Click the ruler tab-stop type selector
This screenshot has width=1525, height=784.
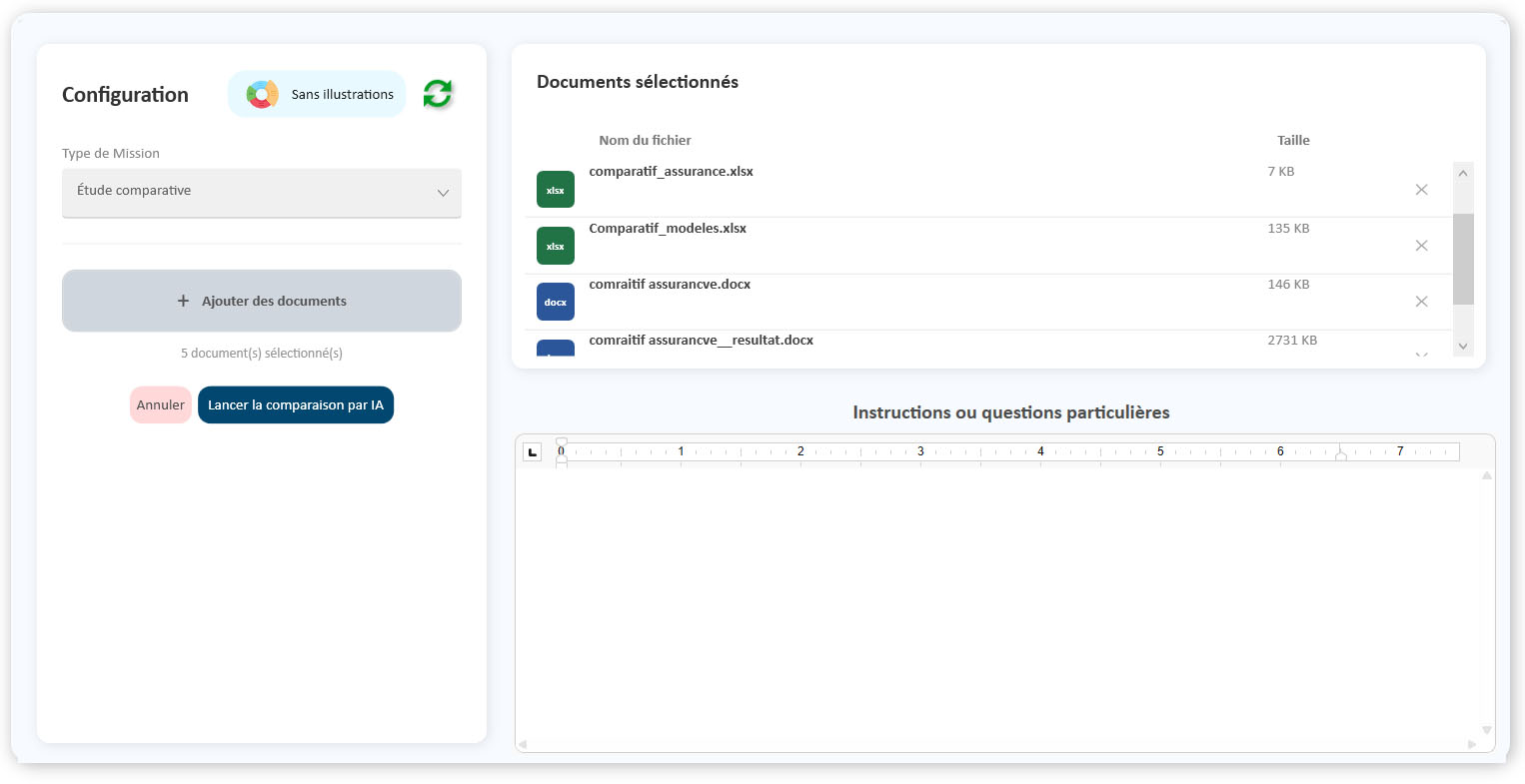tap(533, 452)
